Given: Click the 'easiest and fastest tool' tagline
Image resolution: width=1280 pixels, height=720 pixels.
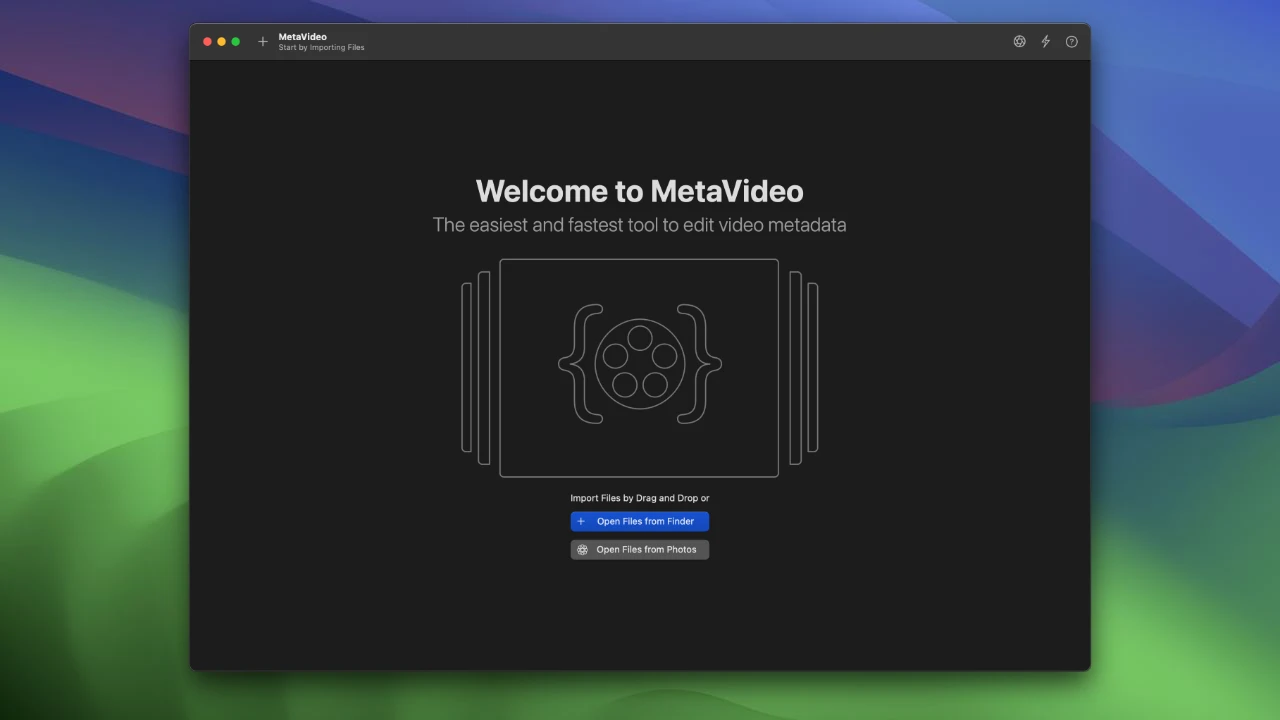Looking at the screenshot, I should tap(639, 225).
